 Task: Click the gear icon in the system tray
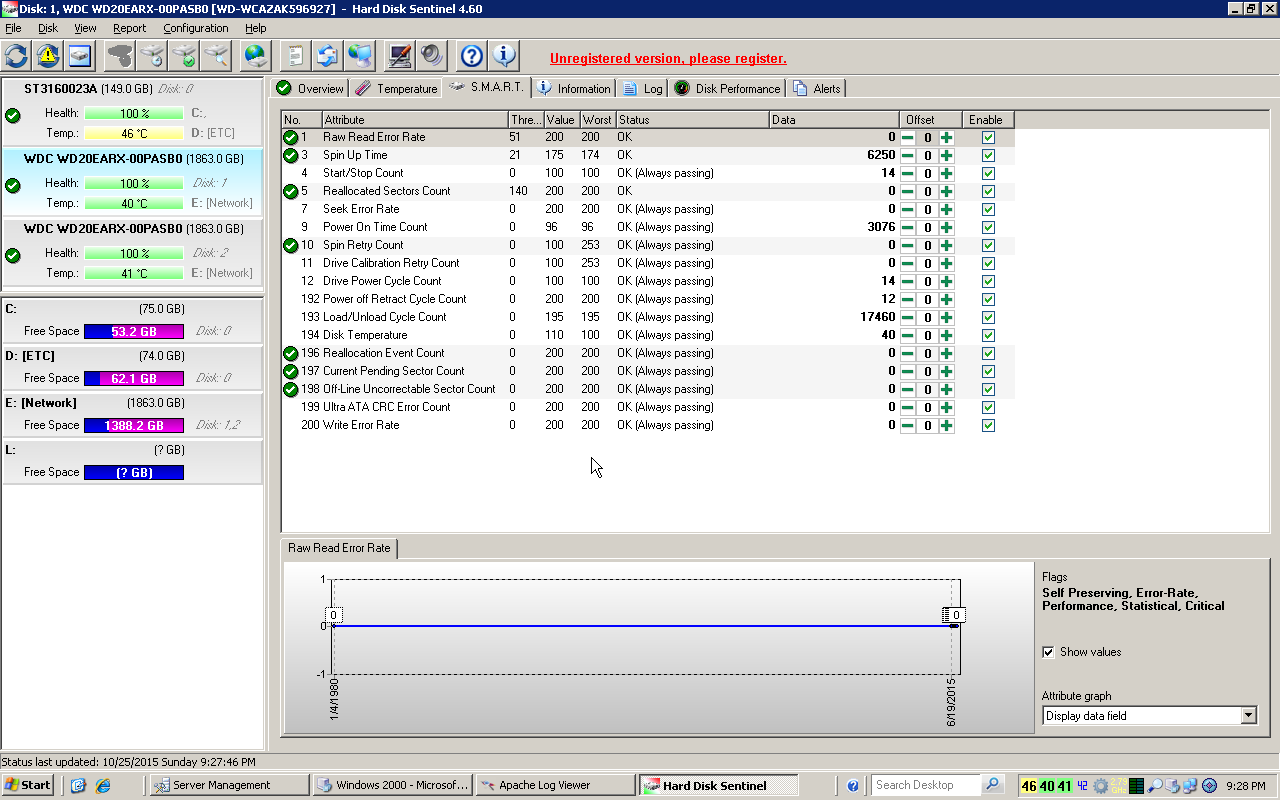click(x=1100, y=785)
